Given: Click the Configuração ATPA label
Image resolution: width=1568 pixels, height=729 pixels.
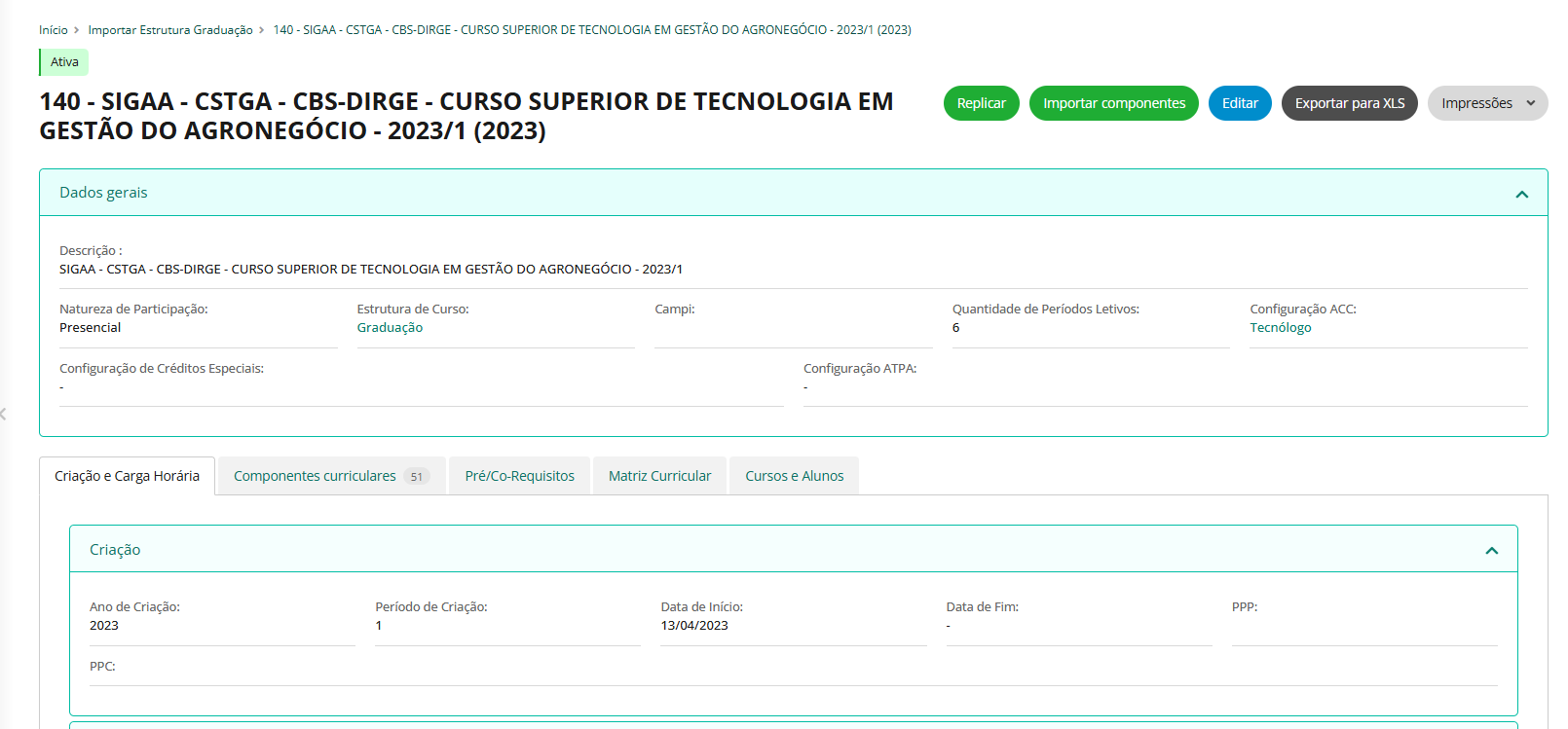Looking at the screenshot, I should click(x=860, y=369).
